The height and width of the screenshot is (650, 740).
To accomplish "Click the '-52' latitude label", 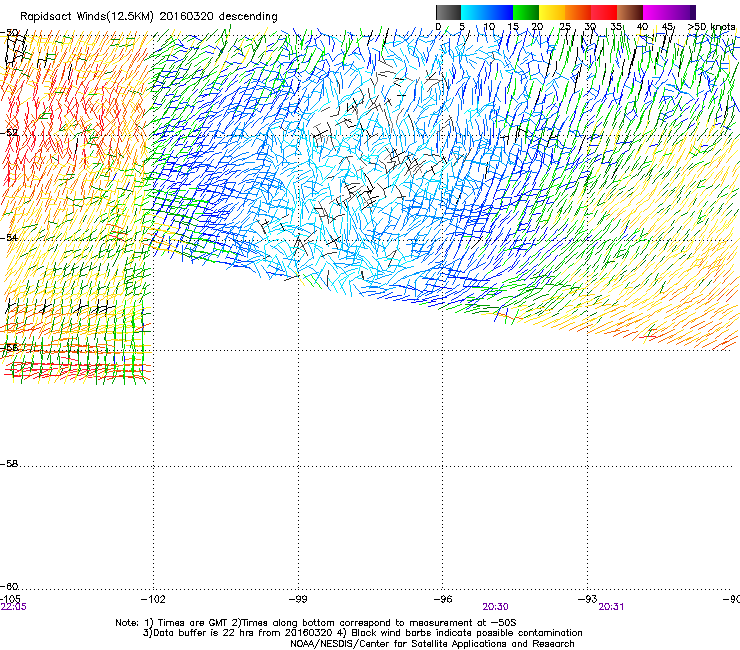I will coord(9,133).
